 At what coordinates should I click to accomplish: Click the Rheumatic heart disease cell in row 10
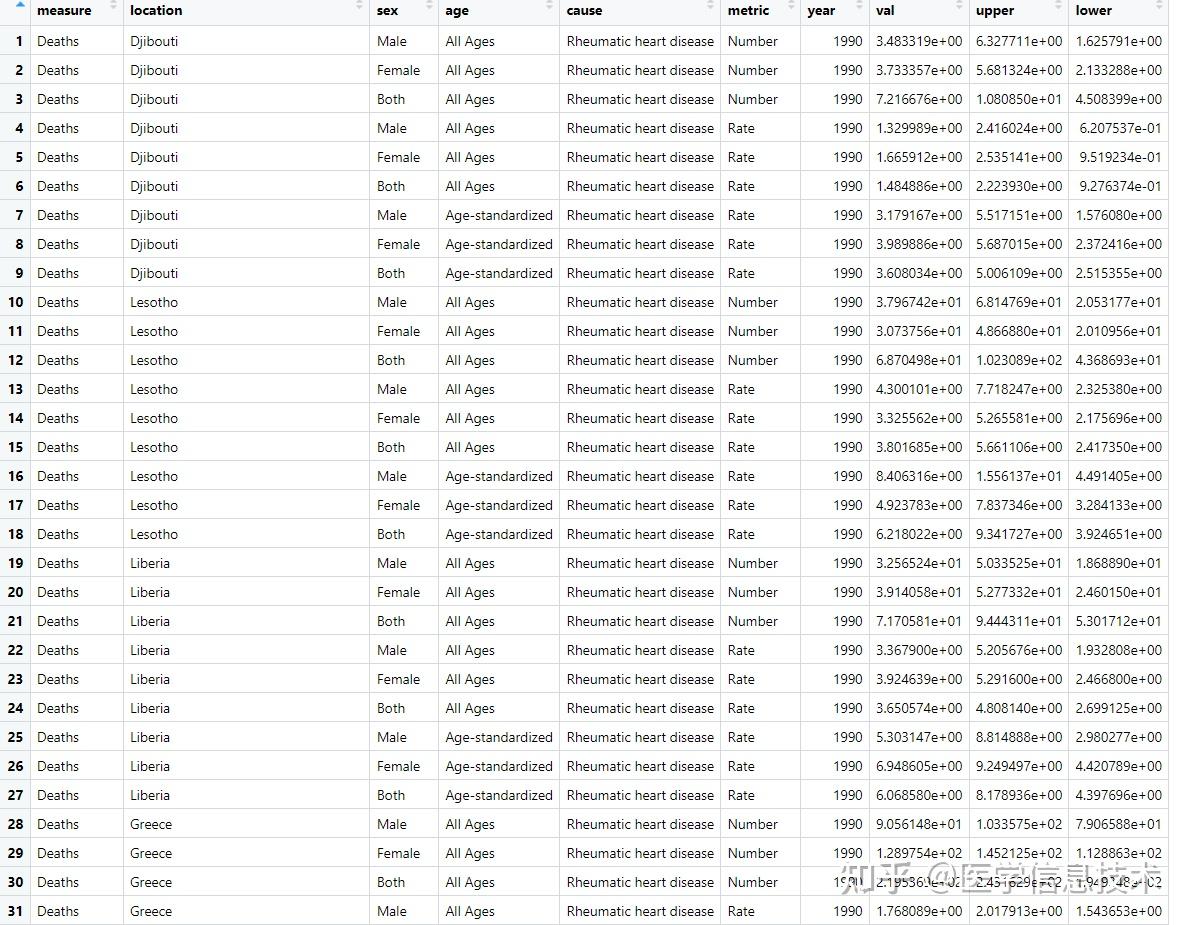point(640,302)
